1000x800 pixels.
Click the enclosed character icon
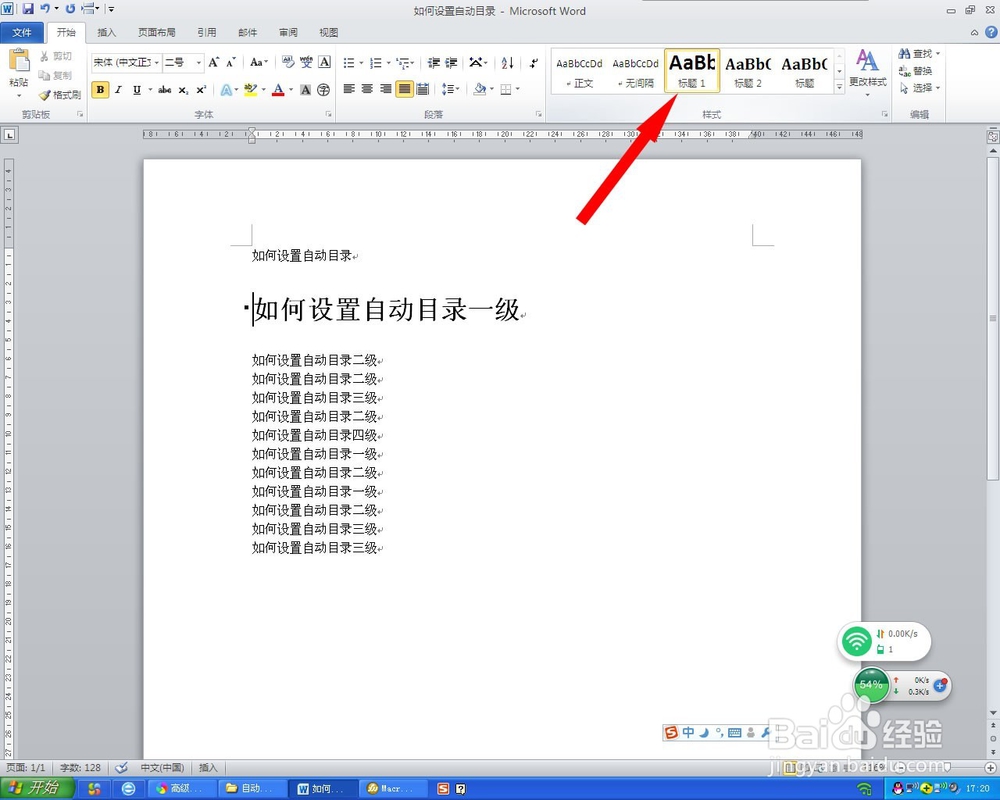tap(323, 90)
